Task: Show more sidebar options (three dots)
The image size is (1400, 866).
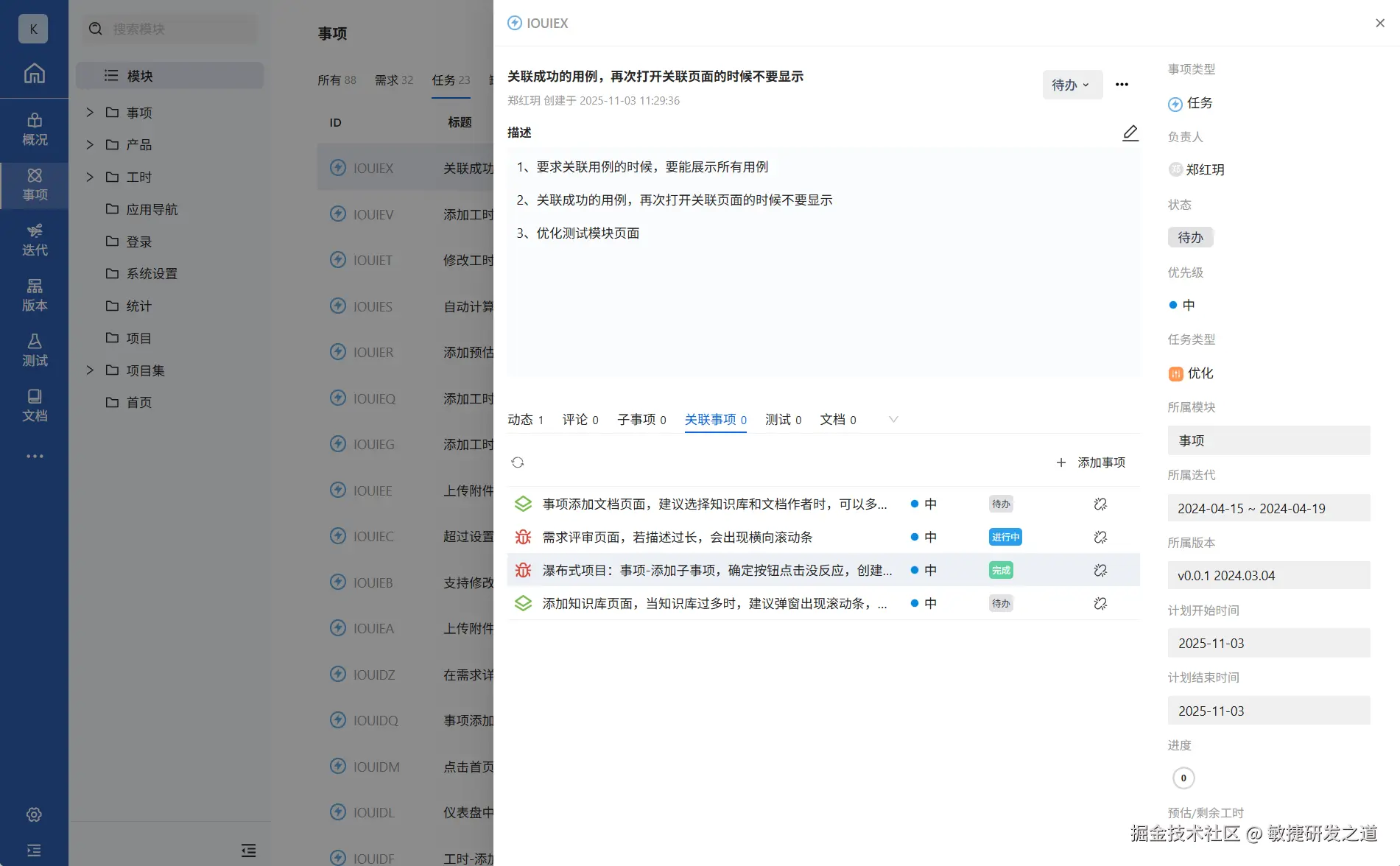Action: click(x=35, y=457)
